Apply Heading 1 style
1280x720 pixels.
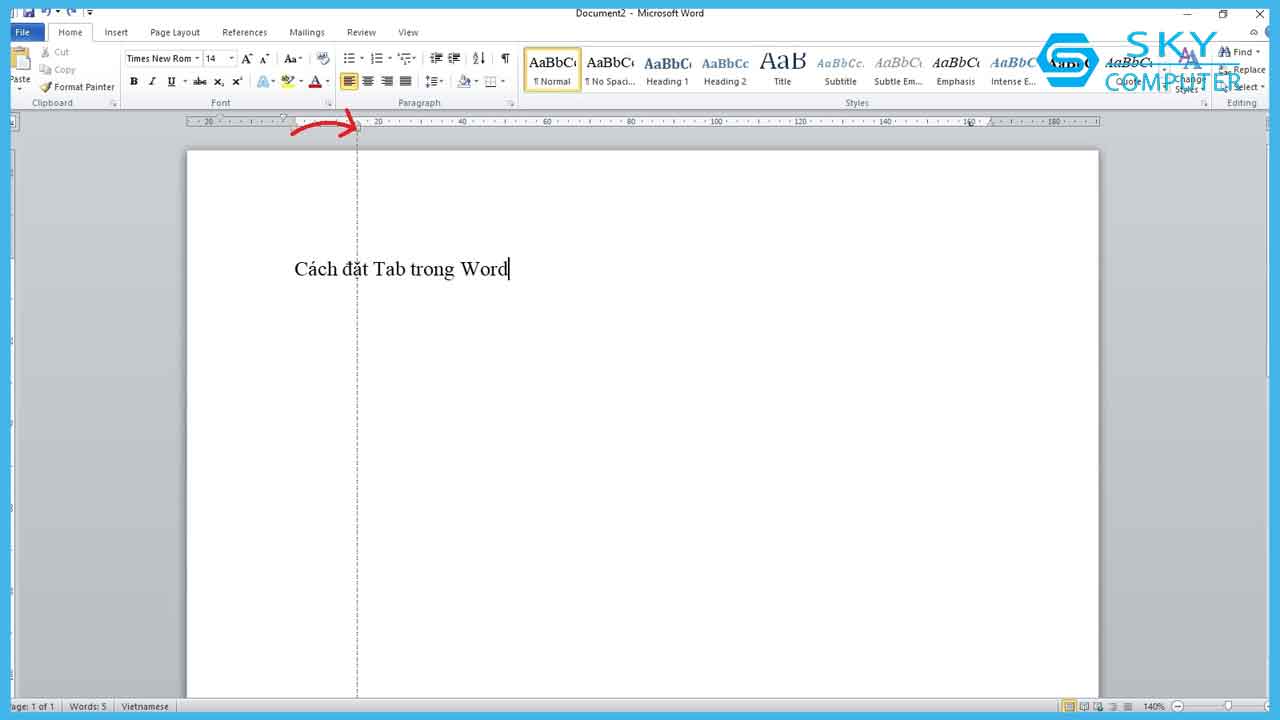point(667,70)
